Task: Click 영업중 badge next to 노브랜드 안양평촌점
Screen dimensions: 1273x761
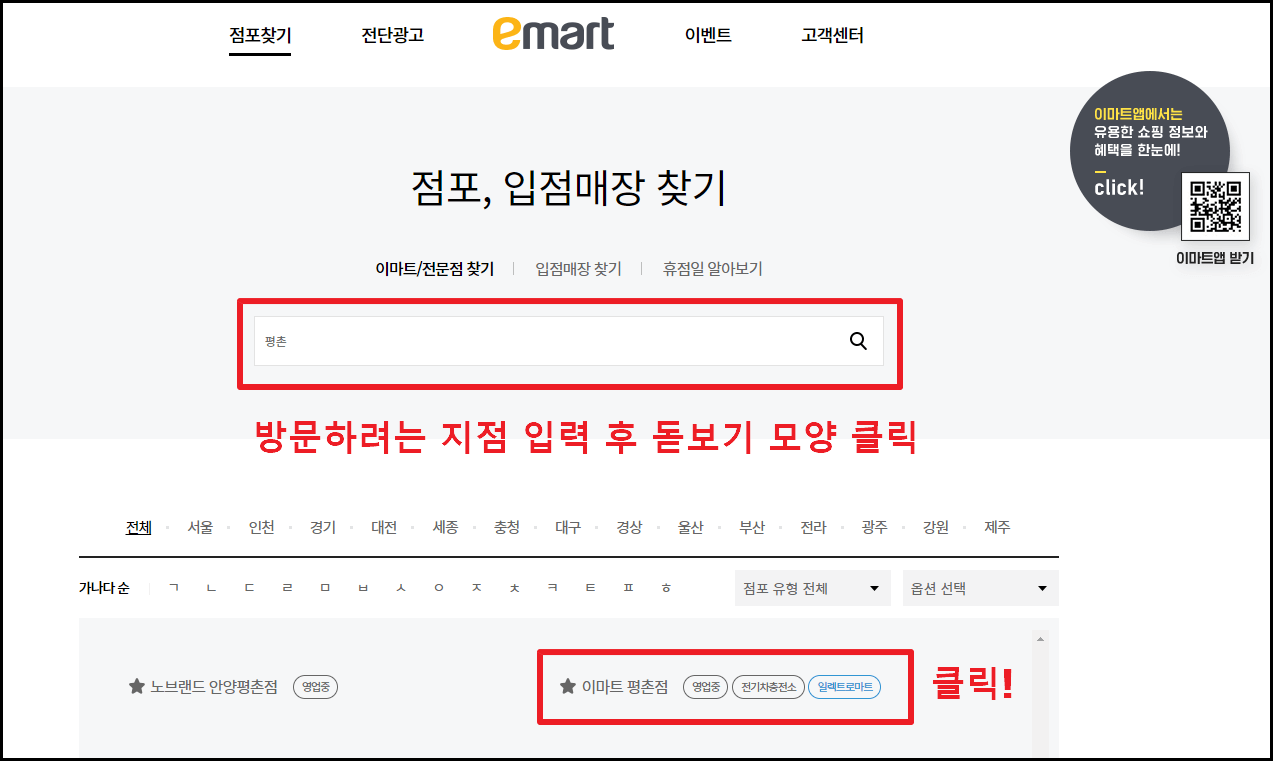Action: click(x=315, y=687)
